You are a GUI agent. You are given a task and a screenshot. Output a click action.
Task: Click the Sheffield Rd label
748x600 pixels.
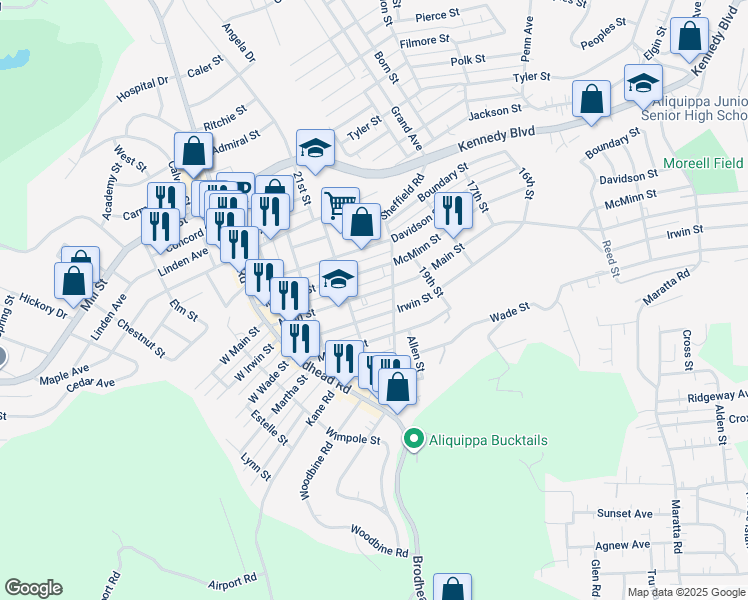point(402,197)
